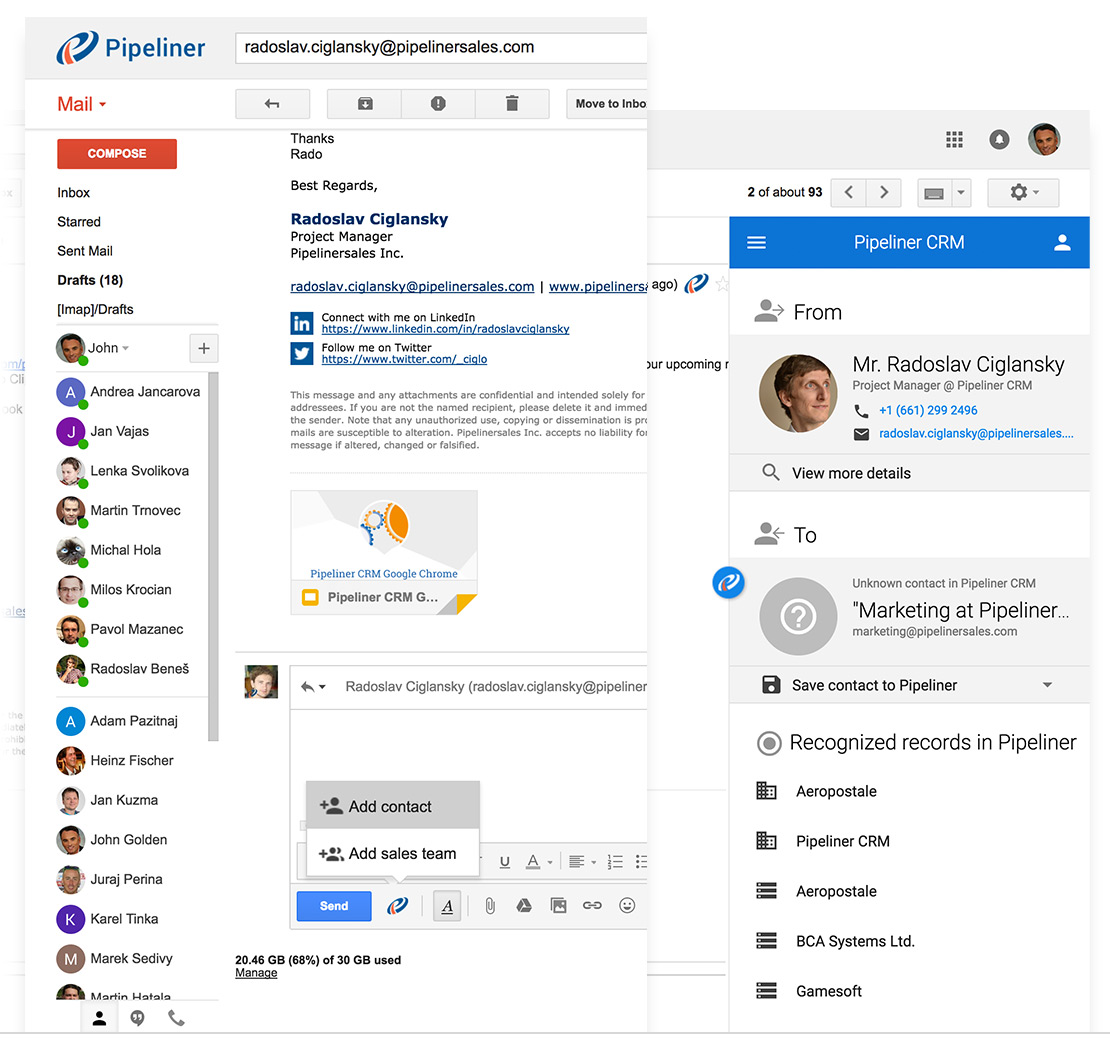
Task: Open the Pipeliner CRM panel hamburger menu
Action: click(756, 242)
